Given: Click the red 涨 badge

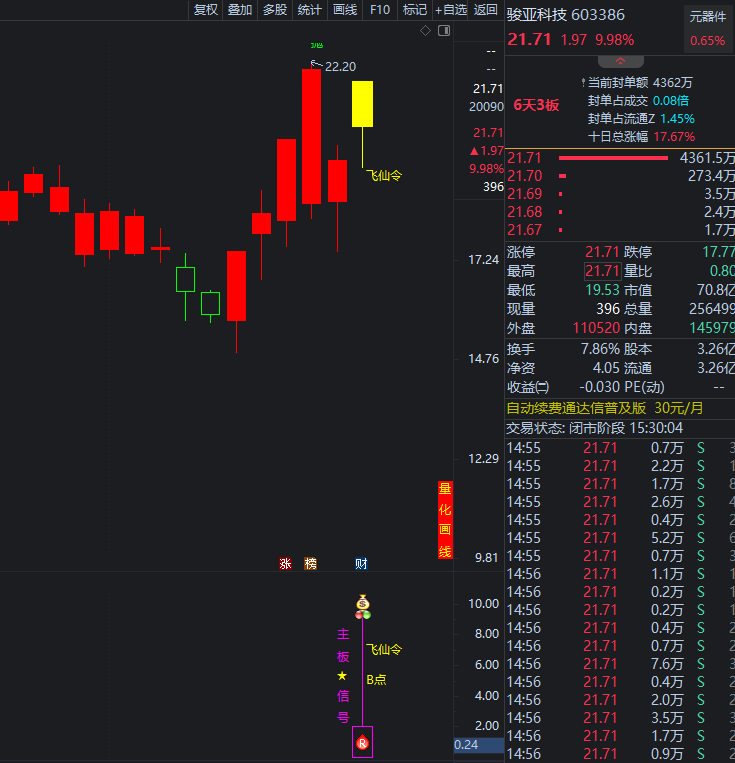Looking at the screenshot, I should [285, 563].
